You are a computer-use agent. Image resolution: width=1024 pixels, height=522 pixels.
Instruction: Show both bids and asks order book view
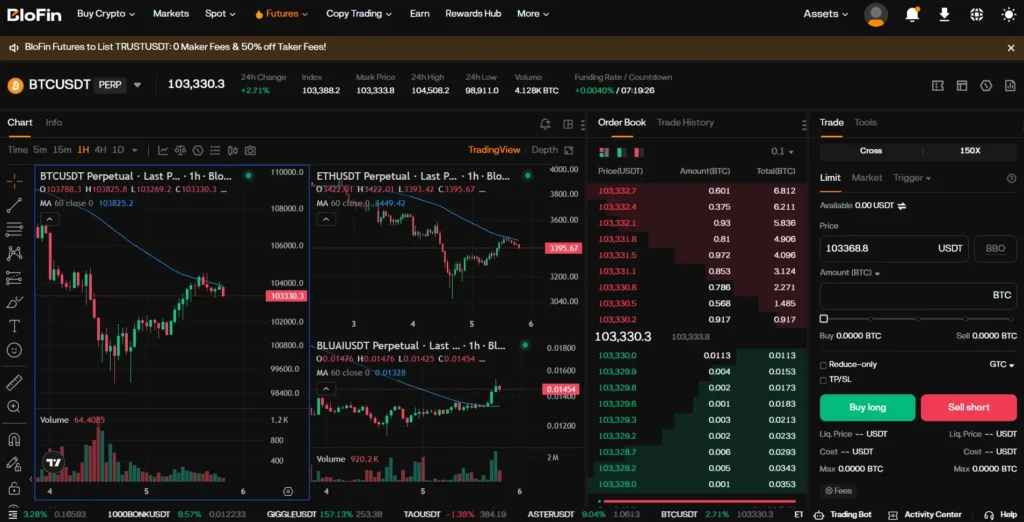604,152
